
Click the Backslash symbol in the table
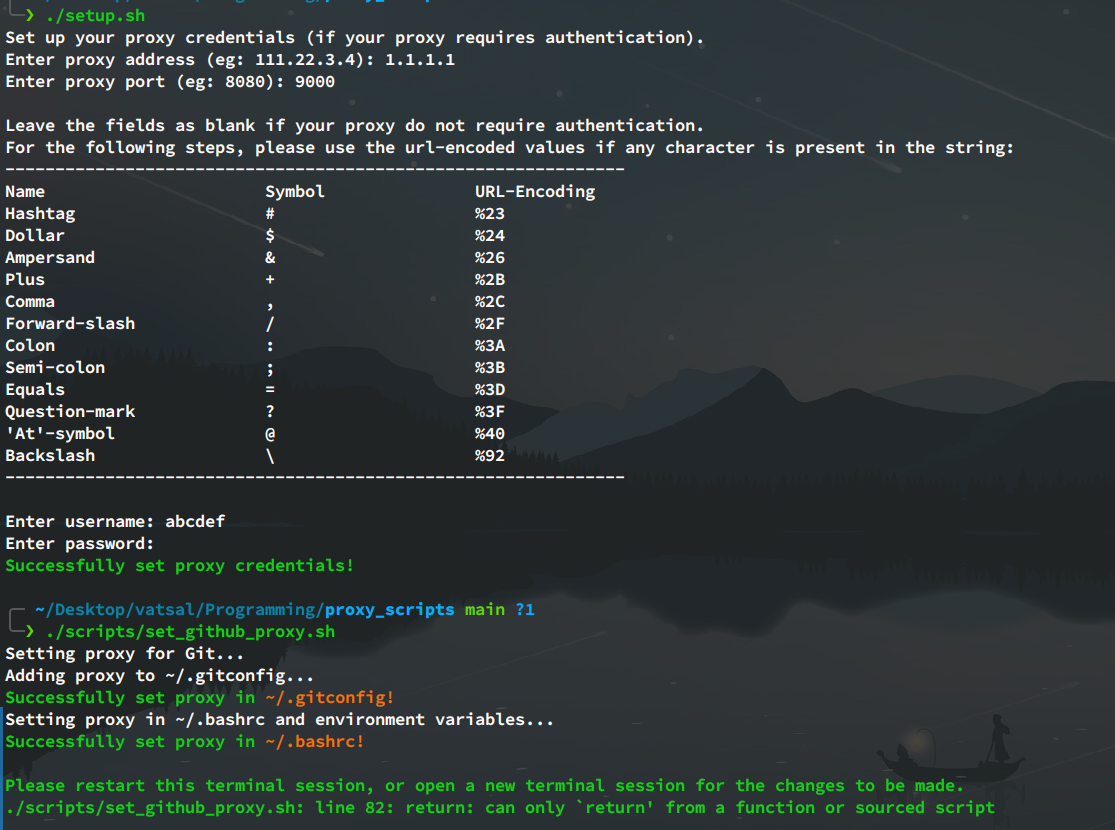click(268, 455)
